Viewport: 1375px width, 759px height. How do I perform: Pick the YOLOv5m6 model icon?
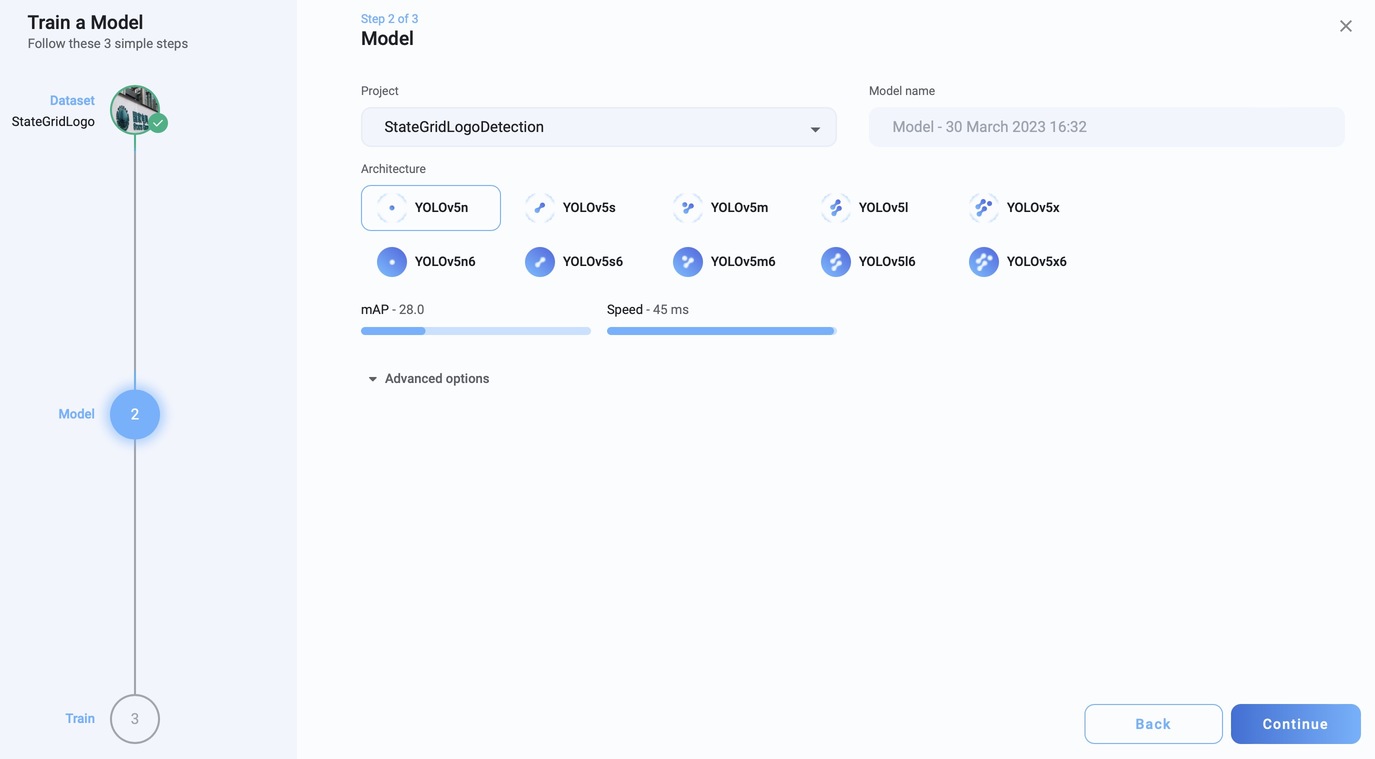point(688,262)
